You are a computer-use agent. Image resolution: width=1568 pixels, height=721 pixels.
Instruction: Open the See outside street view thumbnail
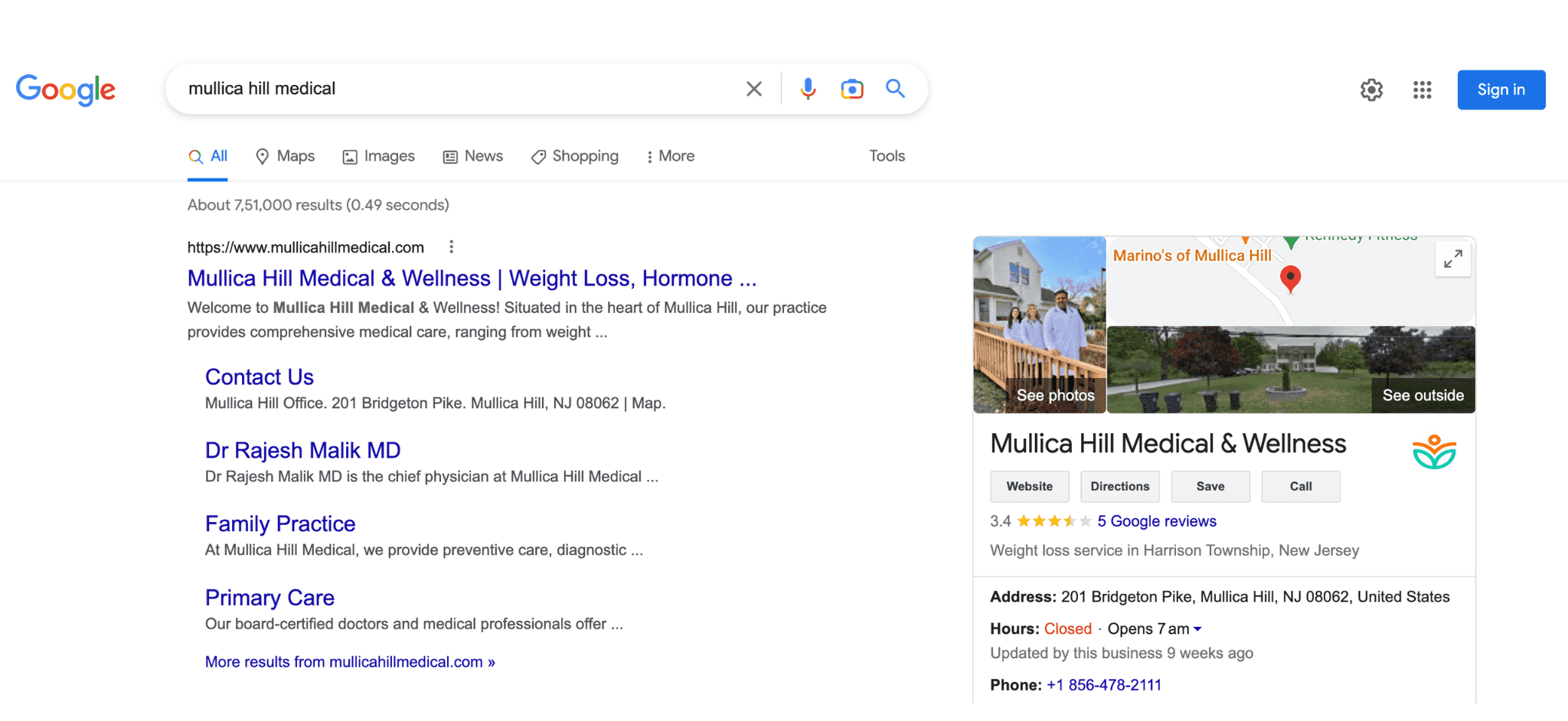pyautogui.click(x=1291, y=370)
